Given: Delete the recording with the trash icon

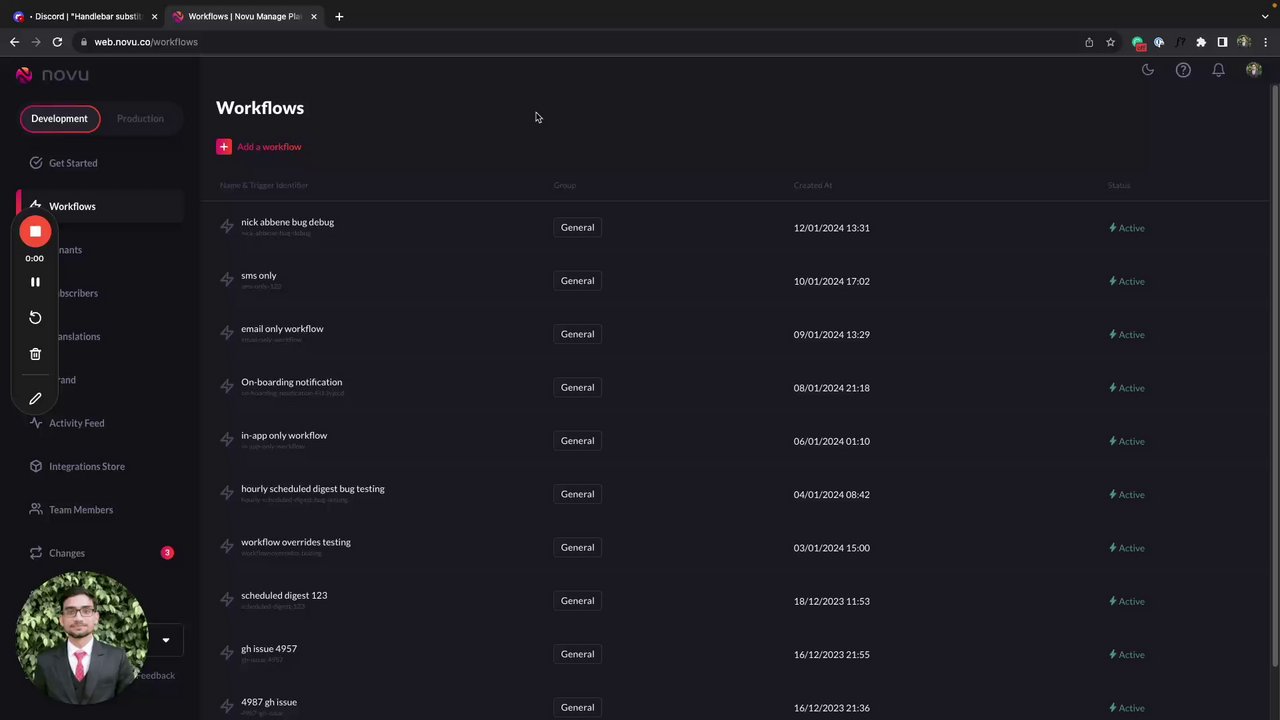Looking at the screenshot, I should tap(35, 354).
